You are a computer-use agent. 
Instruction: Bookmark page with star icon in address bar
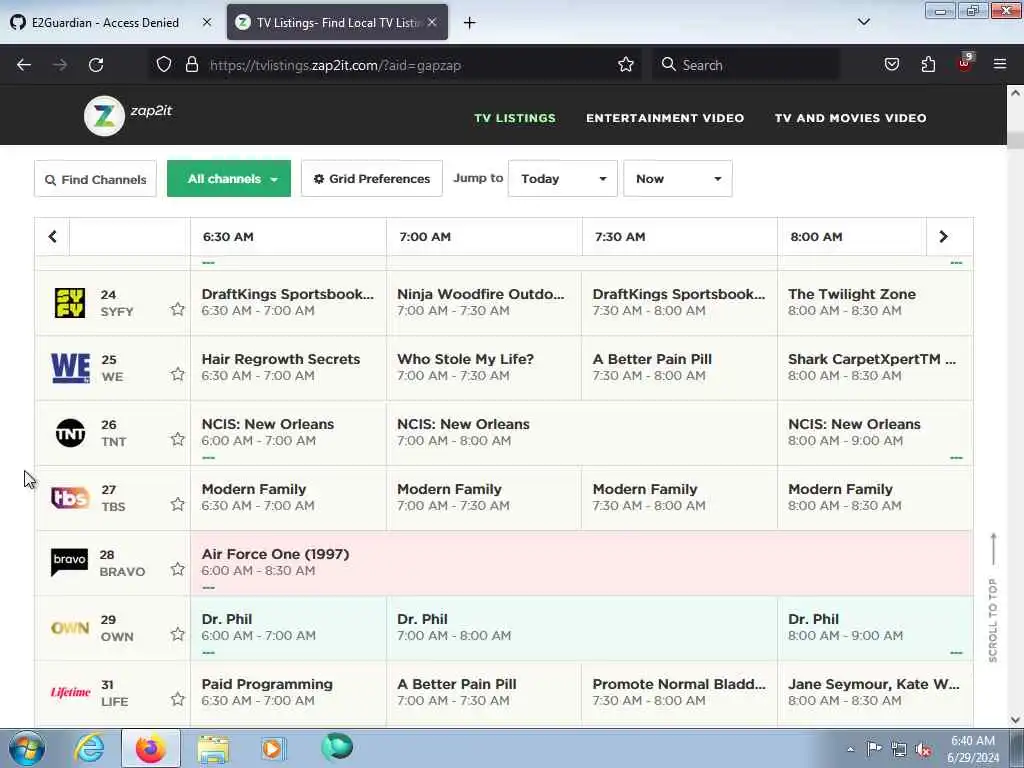pos(626,65)
